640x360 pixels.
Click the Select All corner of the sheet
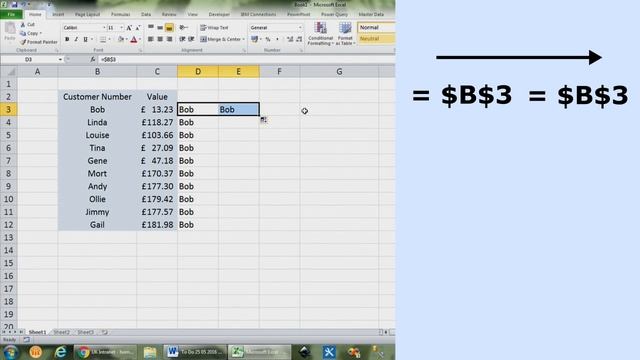coord(9,72)
